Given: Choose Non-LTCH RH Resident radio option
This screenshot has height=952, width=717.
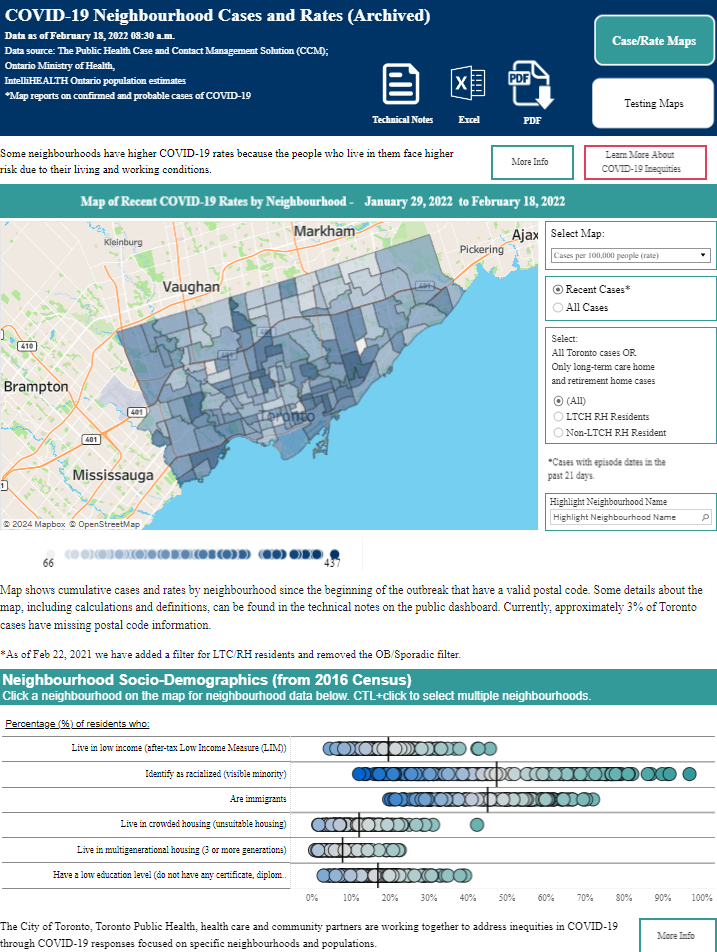Looking at the screenshot, I should coord(558,433).
